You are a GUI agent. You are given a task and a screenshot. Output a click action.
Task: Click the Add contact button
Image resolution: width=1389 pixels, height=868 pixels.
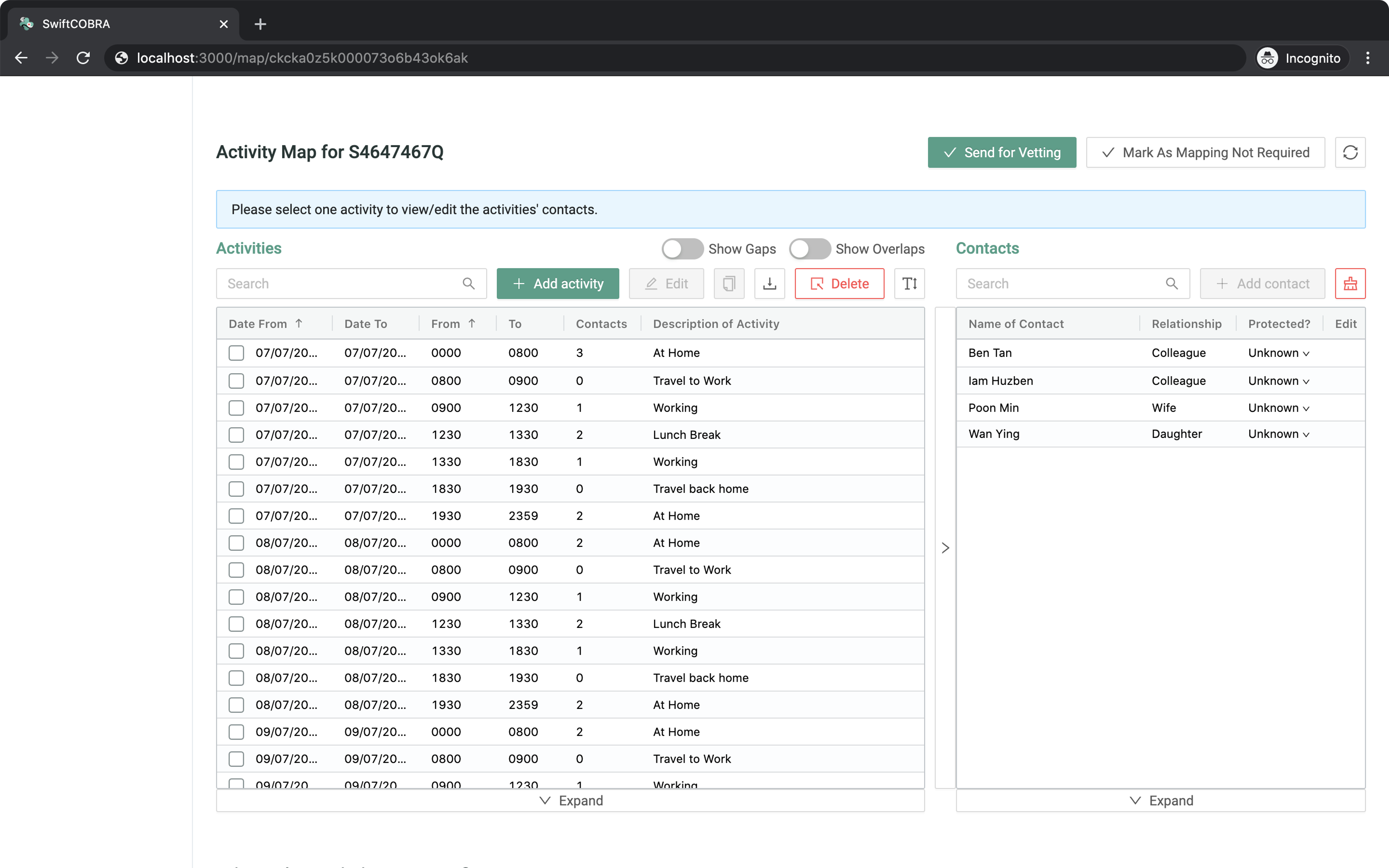pos(1262,284)
